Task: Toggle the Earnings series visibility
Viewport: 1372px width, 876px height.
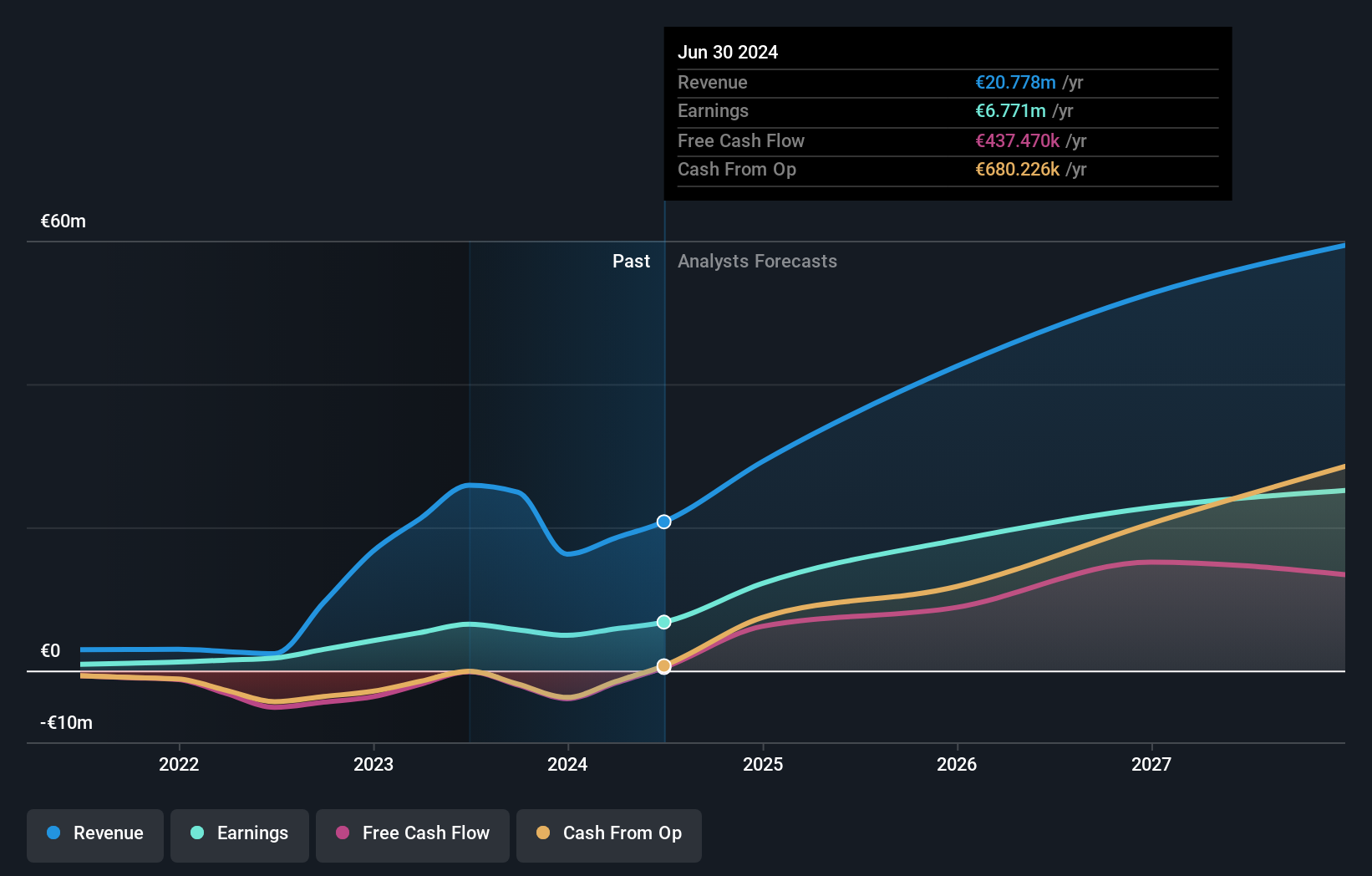Action: pyautogui.click(x=240, y=835)
